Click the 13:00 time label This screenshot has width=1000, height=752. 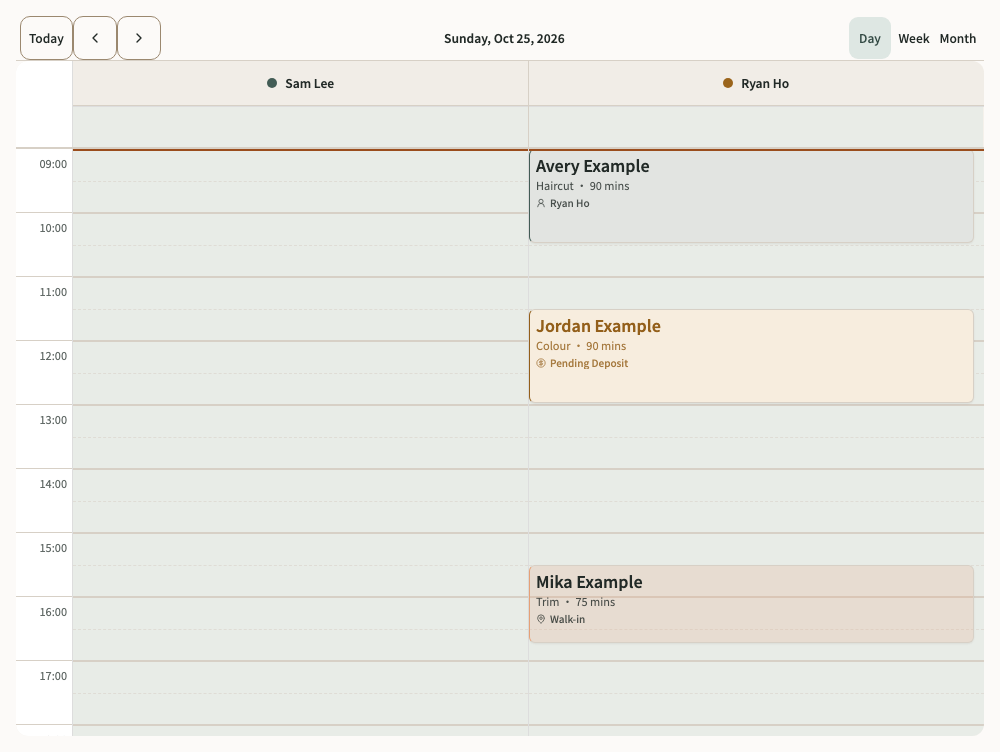point(53,420)
